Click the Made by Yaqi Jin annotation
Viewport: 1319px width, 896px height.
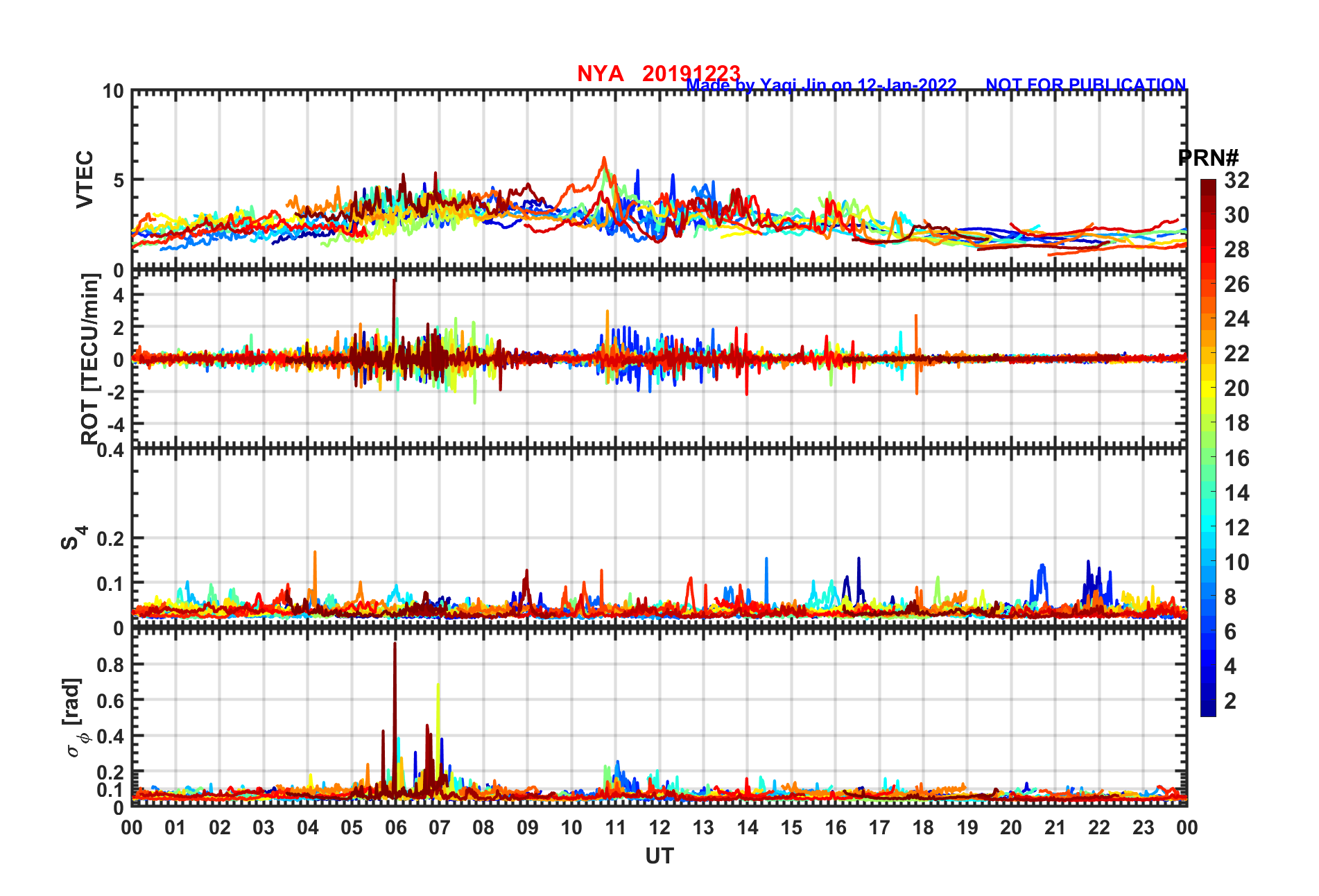821,85
